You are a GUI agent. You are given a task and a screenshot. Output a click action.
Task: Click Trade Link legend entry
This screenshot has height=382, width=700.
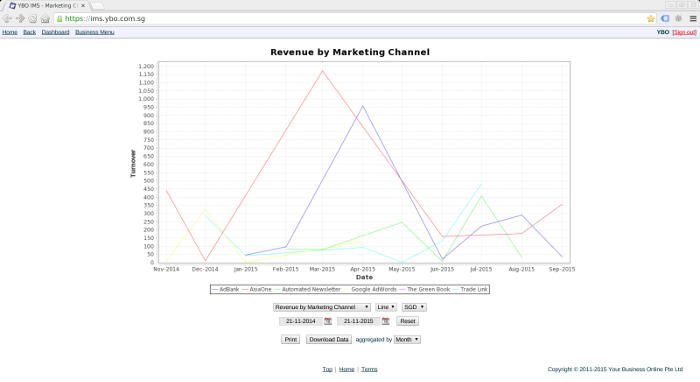pyautogui.click(x=470, y=289)
